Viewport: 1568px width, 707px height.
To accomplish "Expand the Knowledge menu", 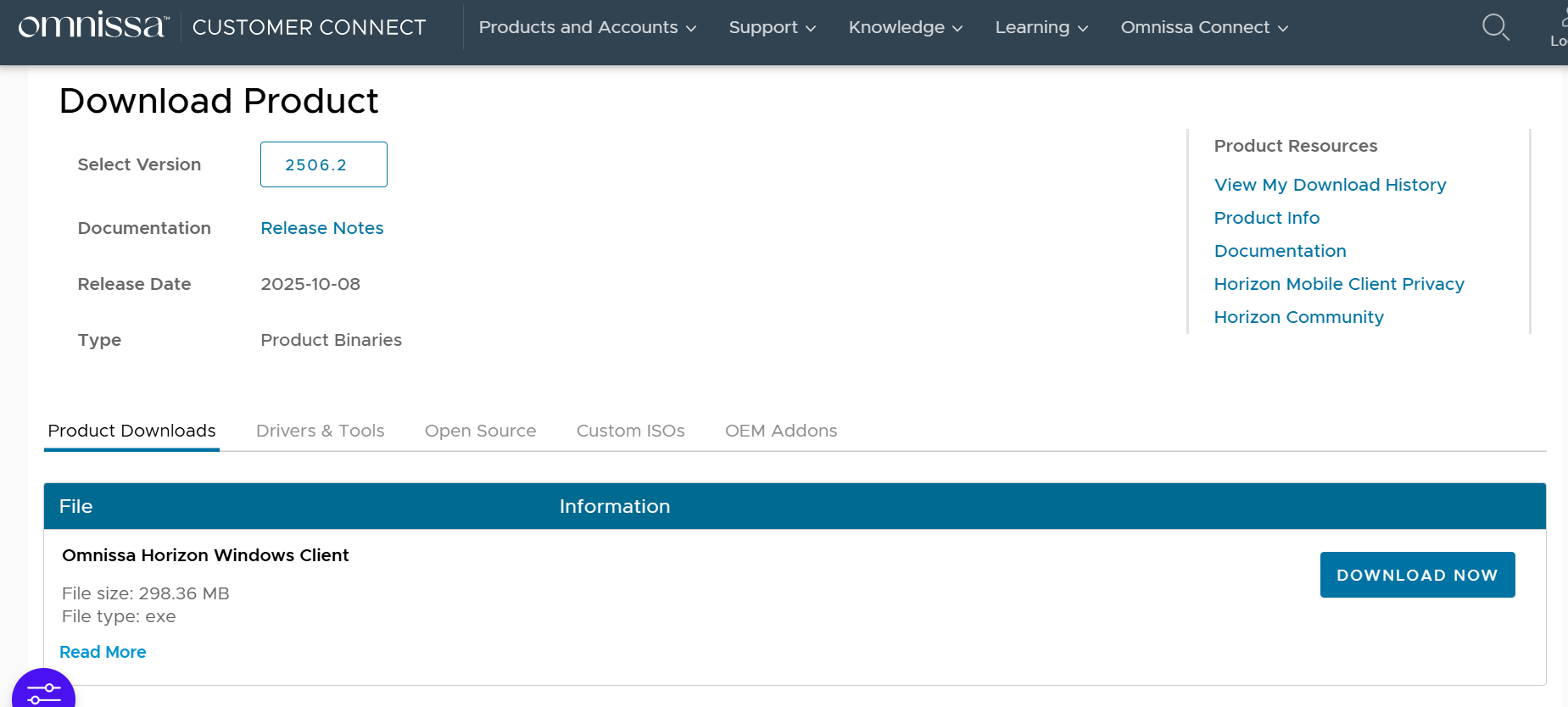I will [905, 27].
